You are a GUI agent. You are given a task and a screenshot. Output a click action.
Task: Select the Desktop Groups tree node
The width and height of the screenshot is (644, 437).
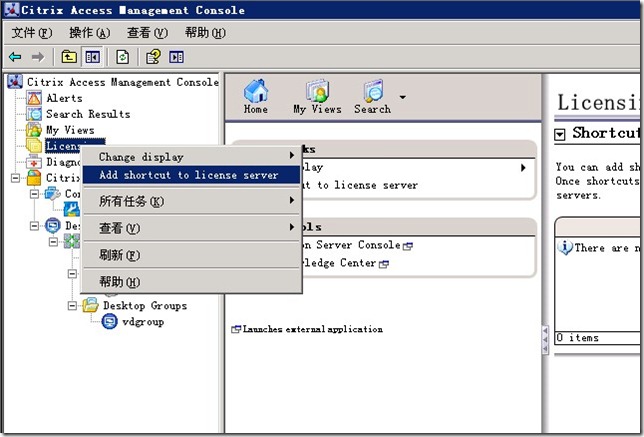coord(145,306)
